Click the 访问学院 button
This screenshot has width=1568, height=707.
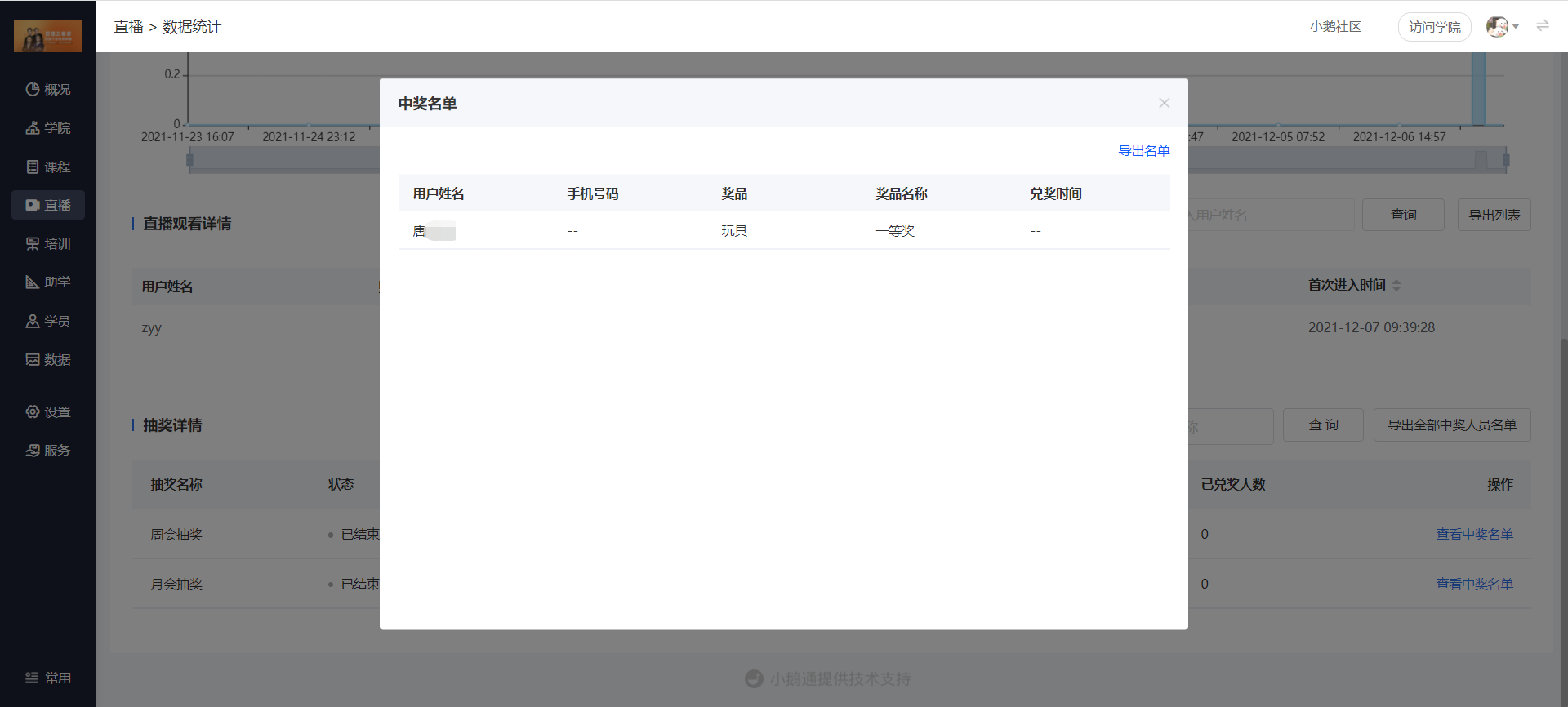pos(1435,27)
